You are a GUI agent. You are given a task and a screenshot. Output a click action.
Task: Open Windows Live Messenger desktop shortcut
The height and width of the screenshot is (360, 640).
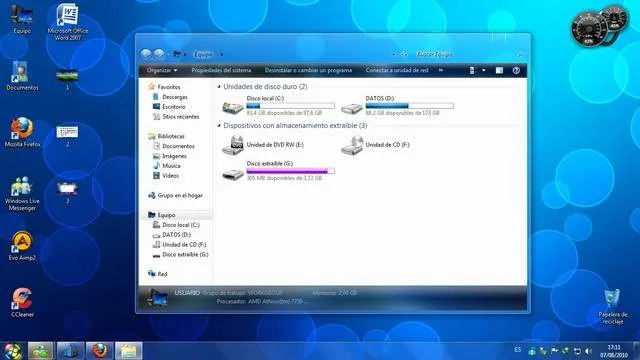[22, 193]
